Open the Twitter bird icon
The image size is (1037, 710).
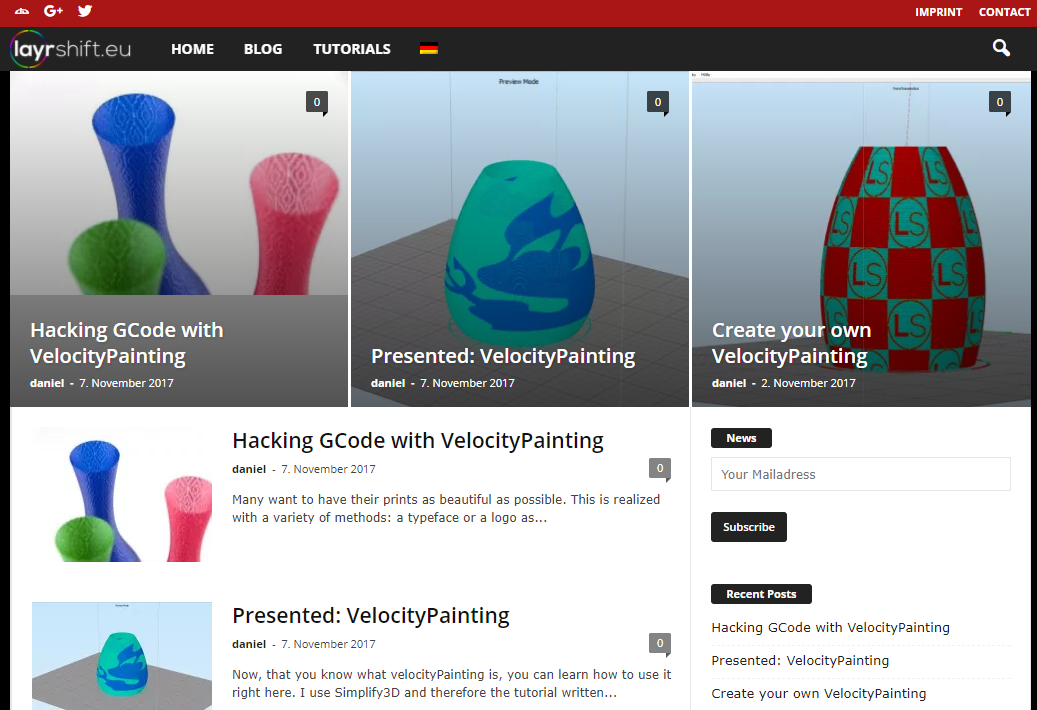pyautogui.click(x=85, y=11)
